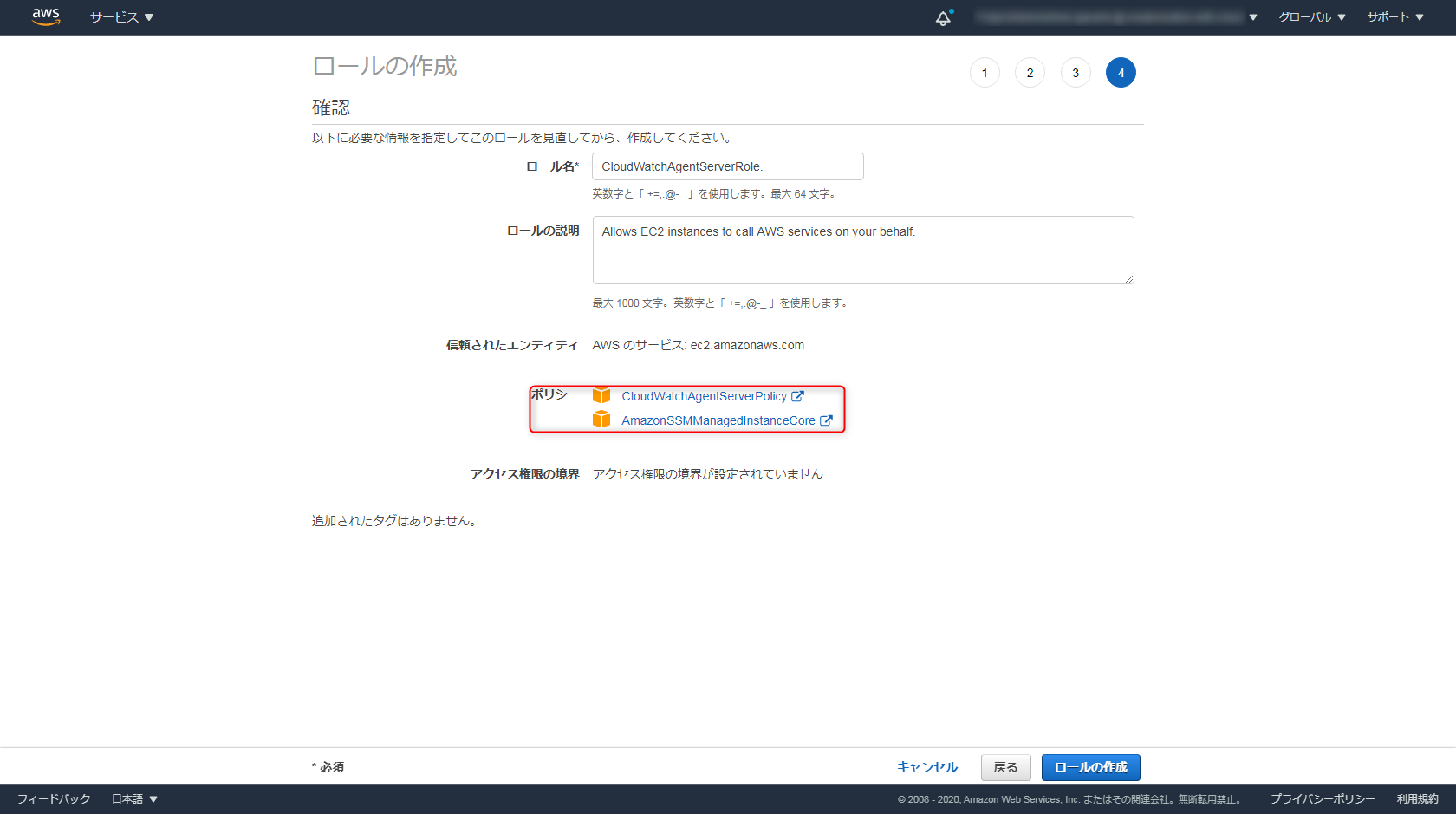Open the 利用規約 terms link
Image resolution: width=1456 pixels, height=814 pixels.
(x=1418, y=799)
